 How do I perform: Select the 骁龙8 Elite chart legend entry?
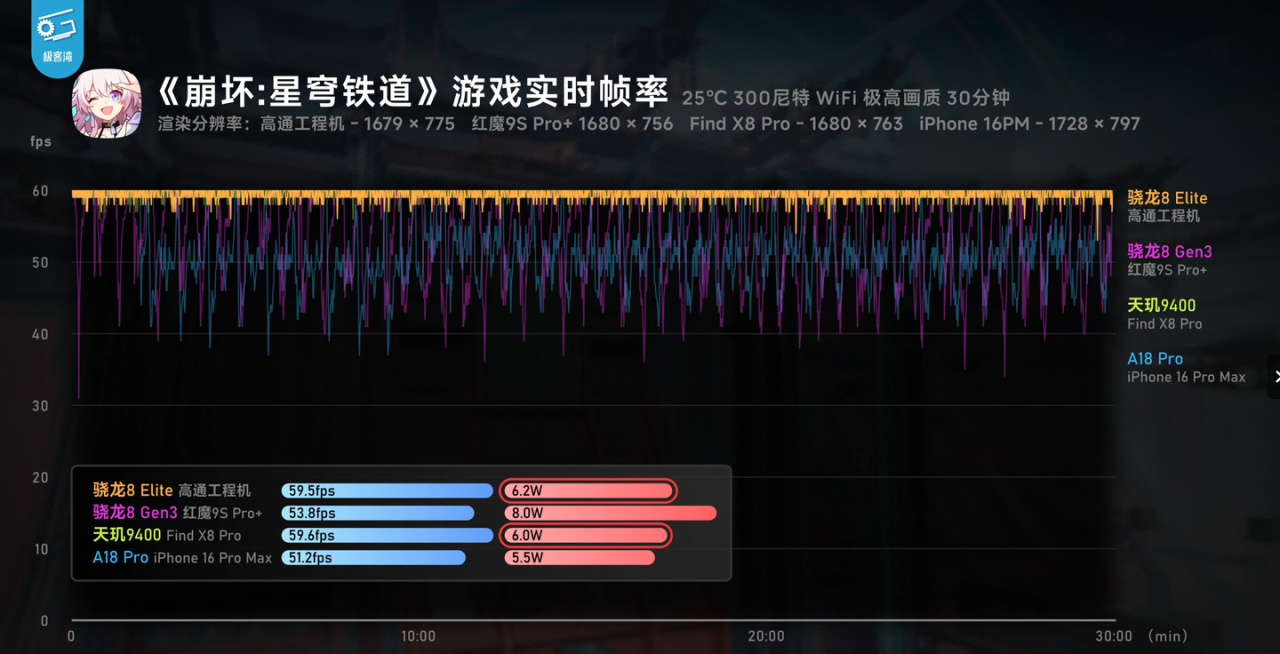pyautogui.click(x=1166, y=206)
